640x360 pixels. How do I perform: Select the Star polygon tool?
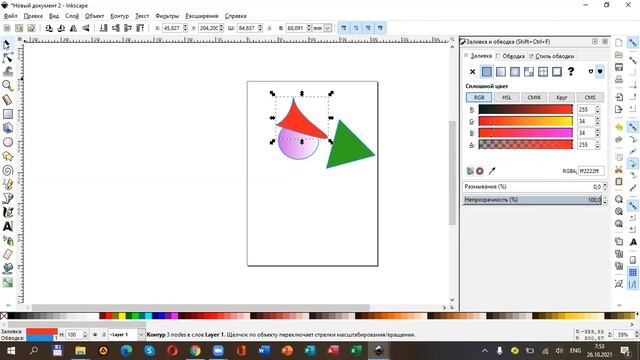click(7, 156)
